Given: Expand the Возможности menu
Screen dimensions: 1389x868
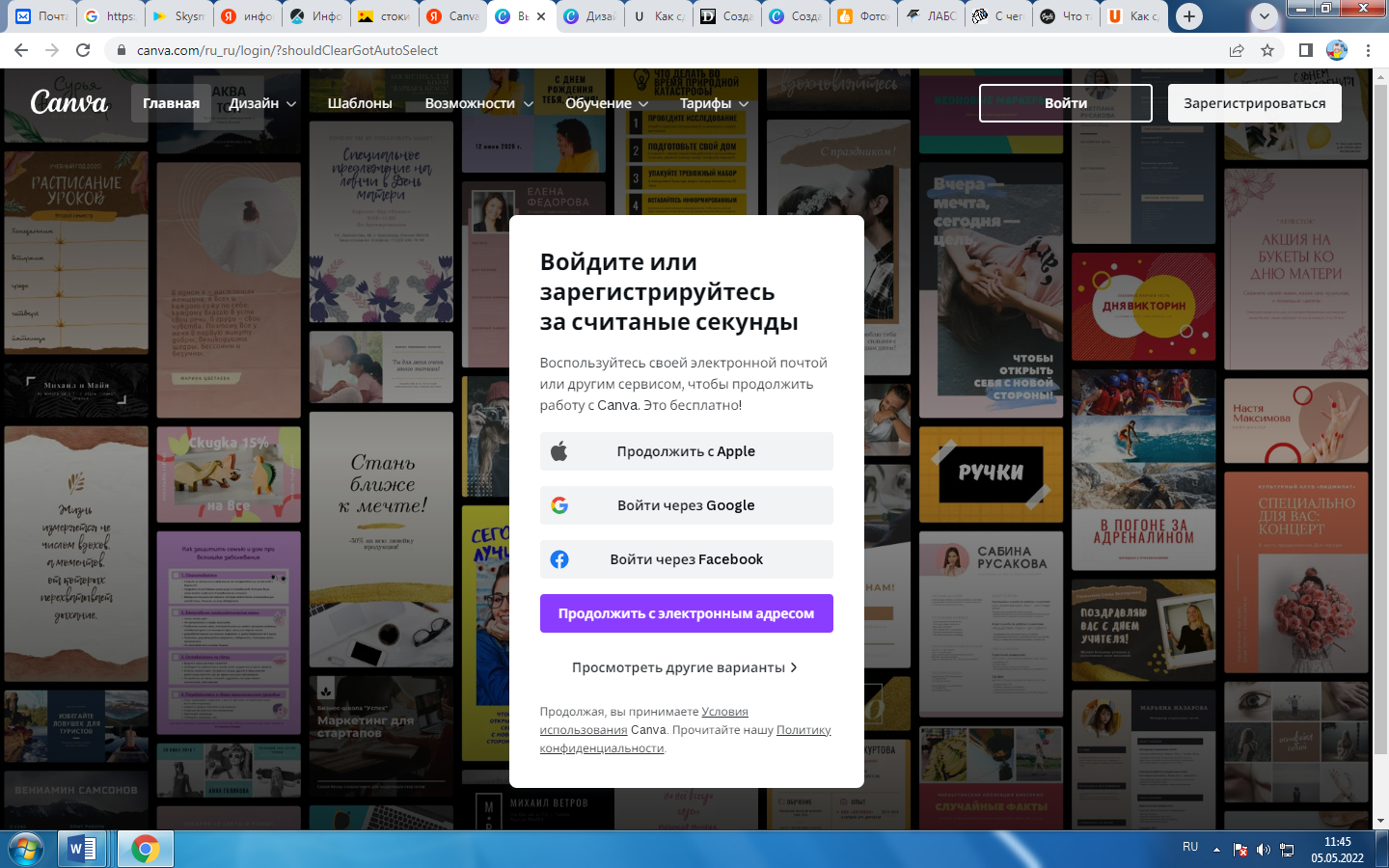Looking at the screenshot, I should click(479, 103).
